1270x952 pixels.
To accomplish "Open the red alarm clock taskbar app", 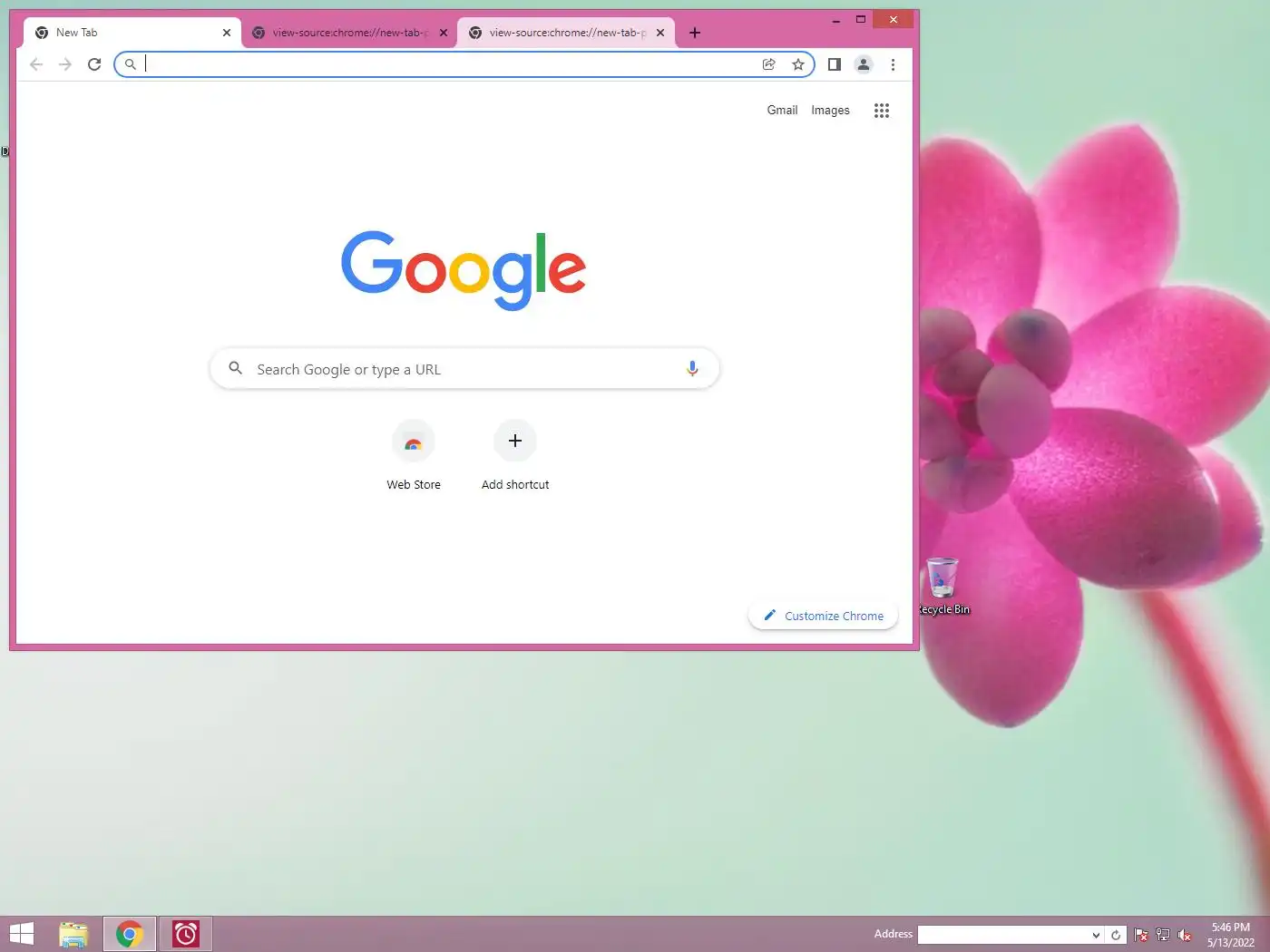I will (x=186, y=934).
